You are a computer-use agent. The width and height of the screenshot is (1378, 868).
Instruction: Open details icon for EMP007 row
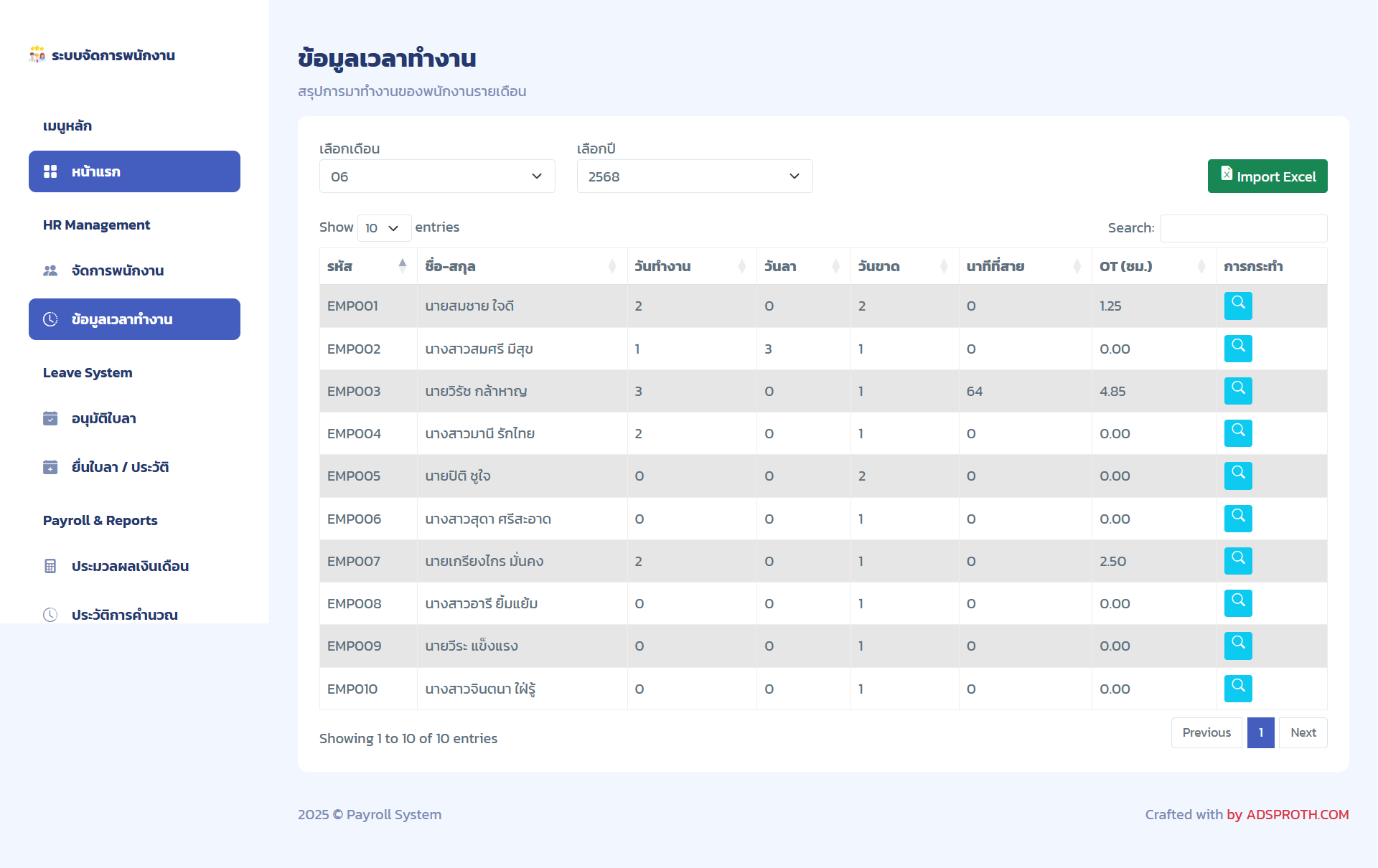click(1238, 561)
